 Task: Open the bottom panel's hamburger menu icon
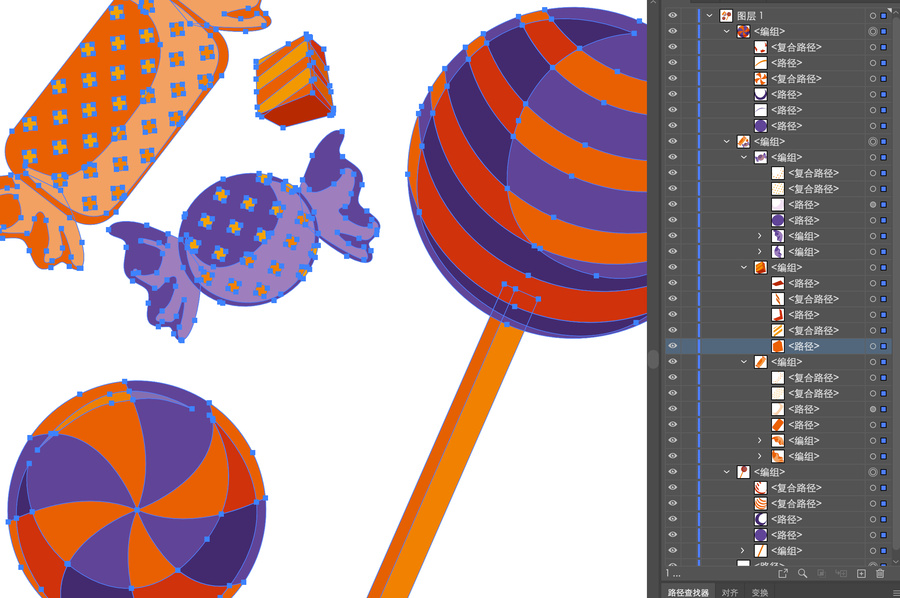895,592
